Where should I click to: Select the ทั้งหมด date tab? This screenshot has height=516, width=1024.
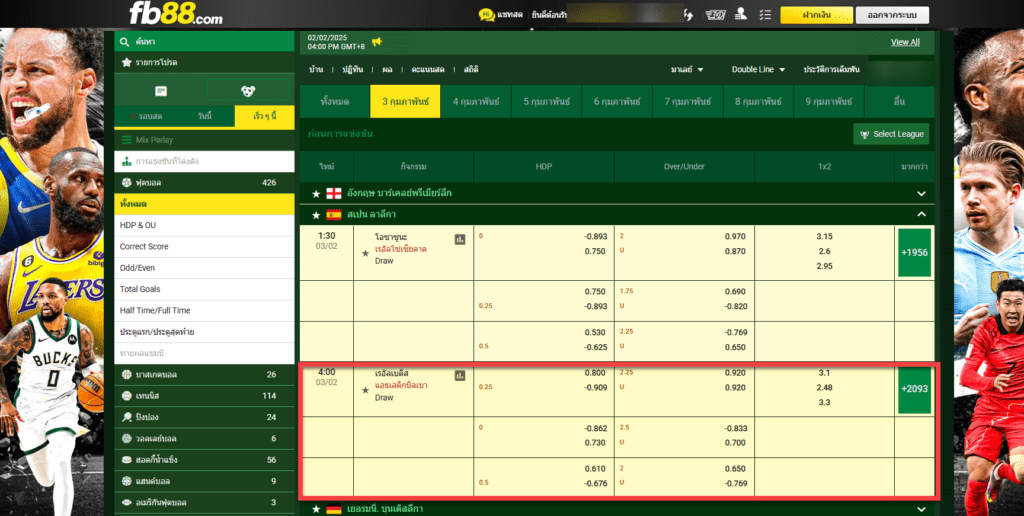point(335,102)
